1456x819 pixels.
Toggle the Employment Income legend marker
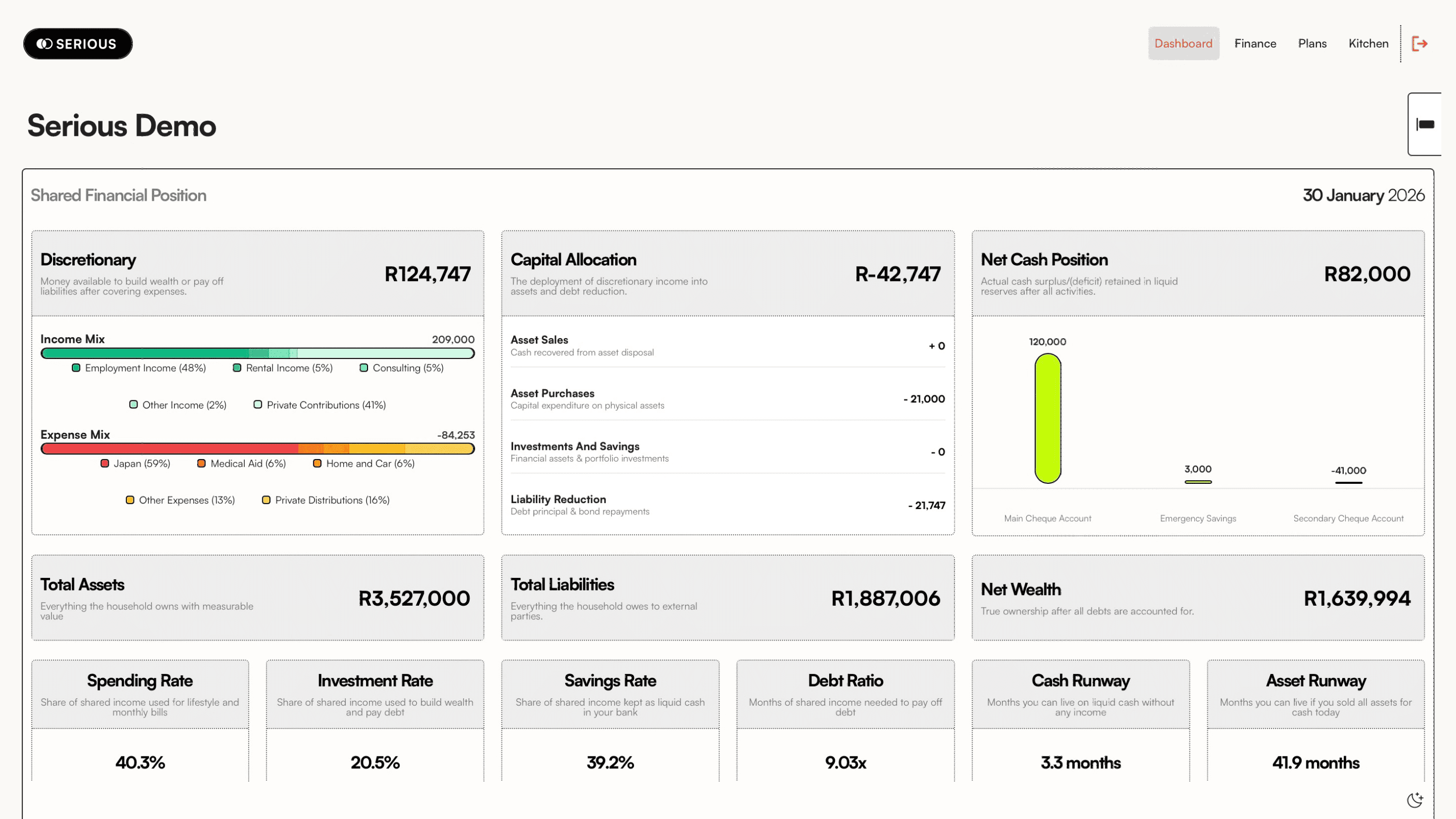tap(76, 368)
